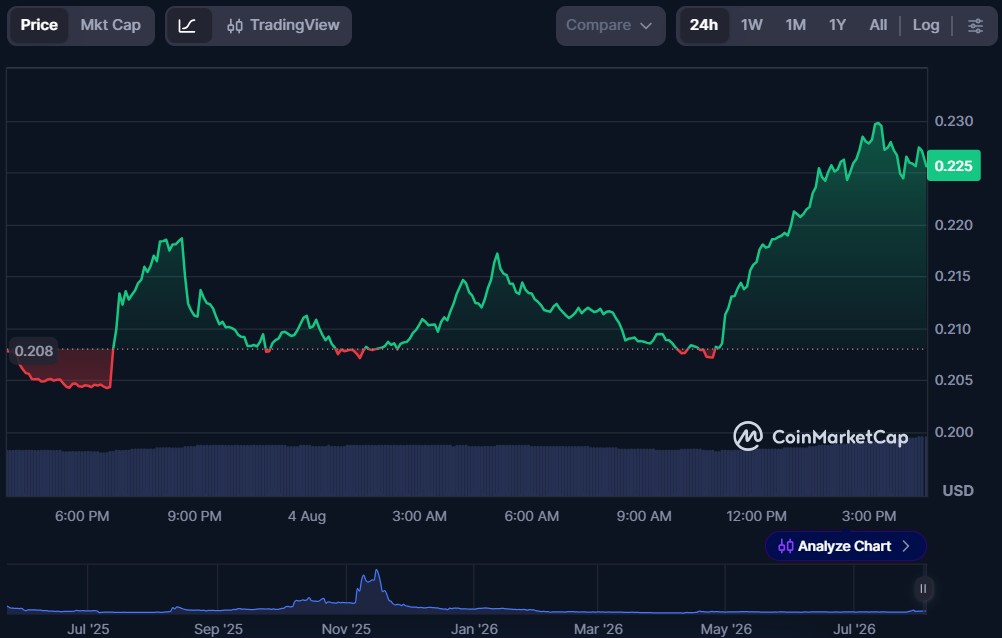Screen dimensions: 1002x638
Task: Select the 1Y time range
Action: 837,26
